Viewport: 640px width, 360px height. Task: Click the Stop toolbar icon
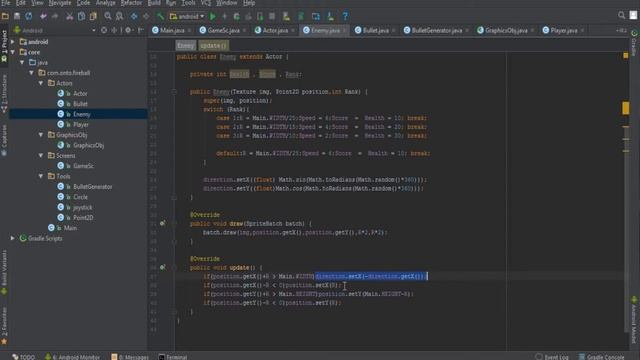tap(272, 16)
